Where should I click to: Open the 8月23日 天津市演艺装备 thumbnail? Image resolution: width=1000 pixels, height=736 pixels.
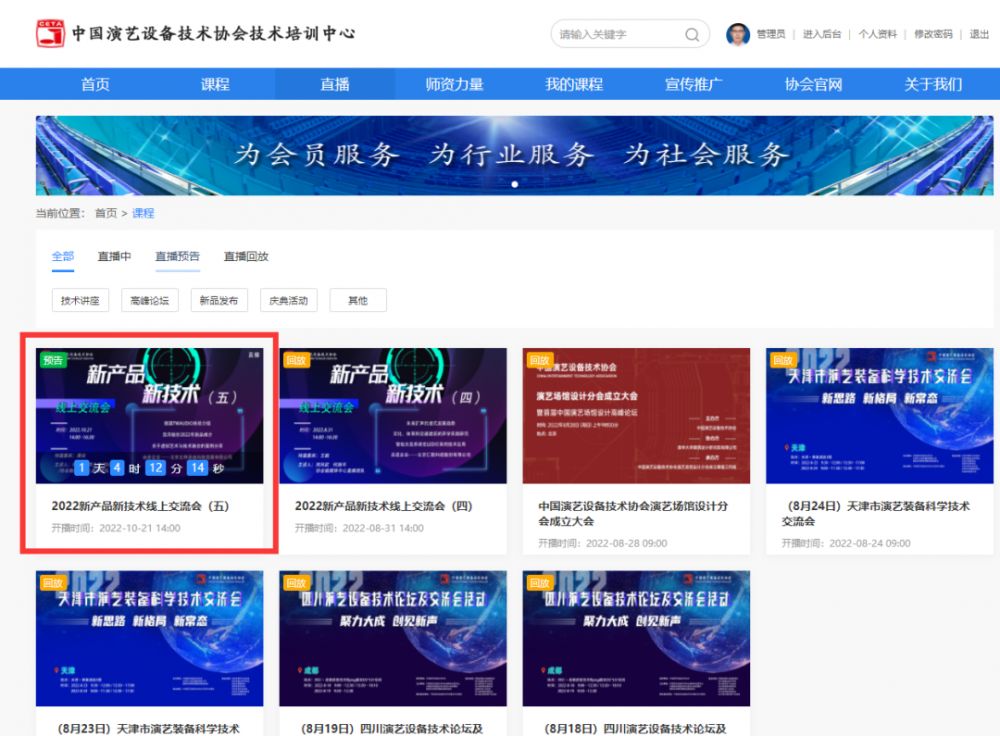point(149,638)
